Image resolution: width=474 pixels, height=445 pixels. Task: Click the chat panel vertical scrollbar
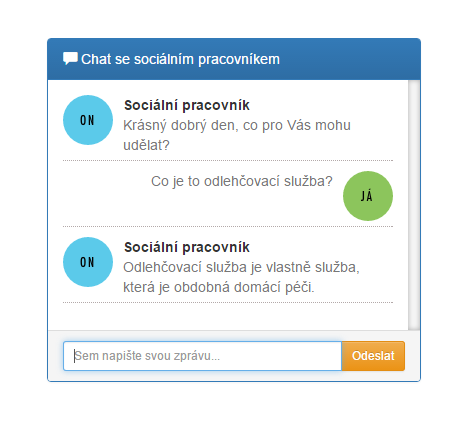[x=414, y=205]
